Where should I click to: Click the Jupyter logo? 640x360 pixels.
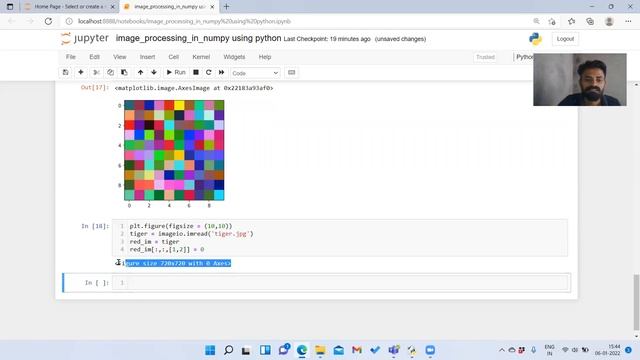(84, 38)
